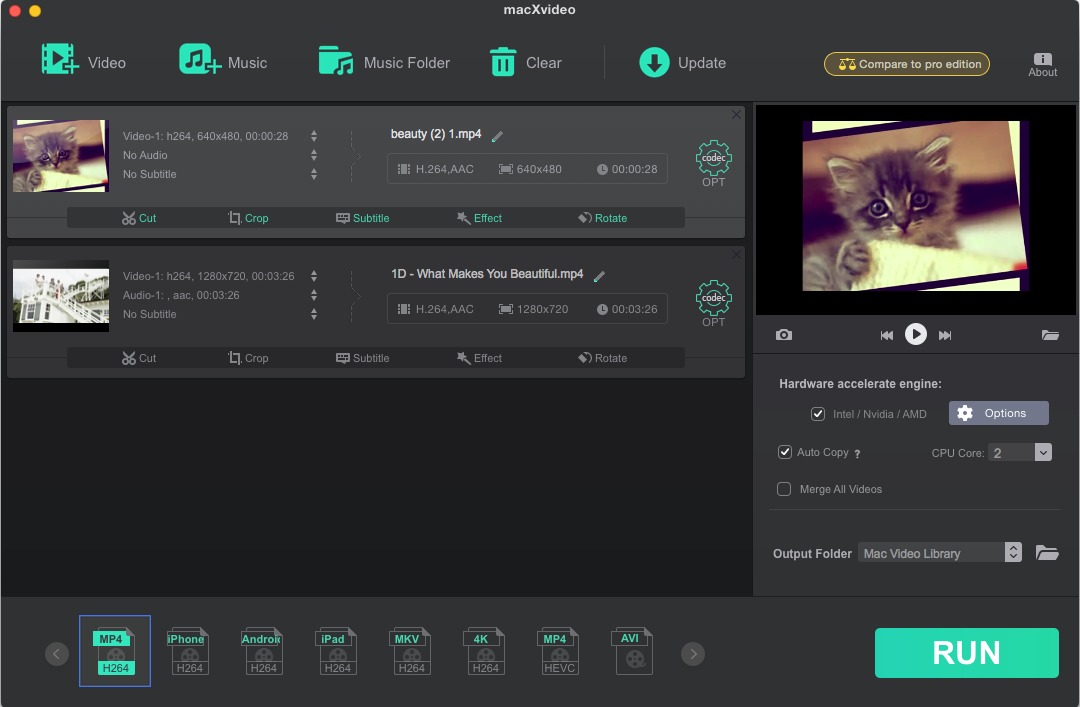Click the add Music icon

click(200, 60)
